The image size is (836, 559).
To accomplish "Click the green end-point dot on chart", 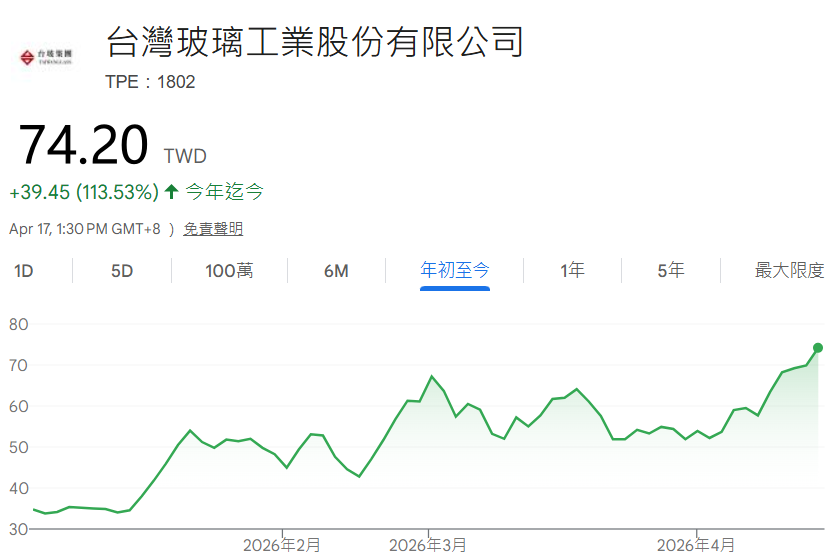I will point(817,348).
